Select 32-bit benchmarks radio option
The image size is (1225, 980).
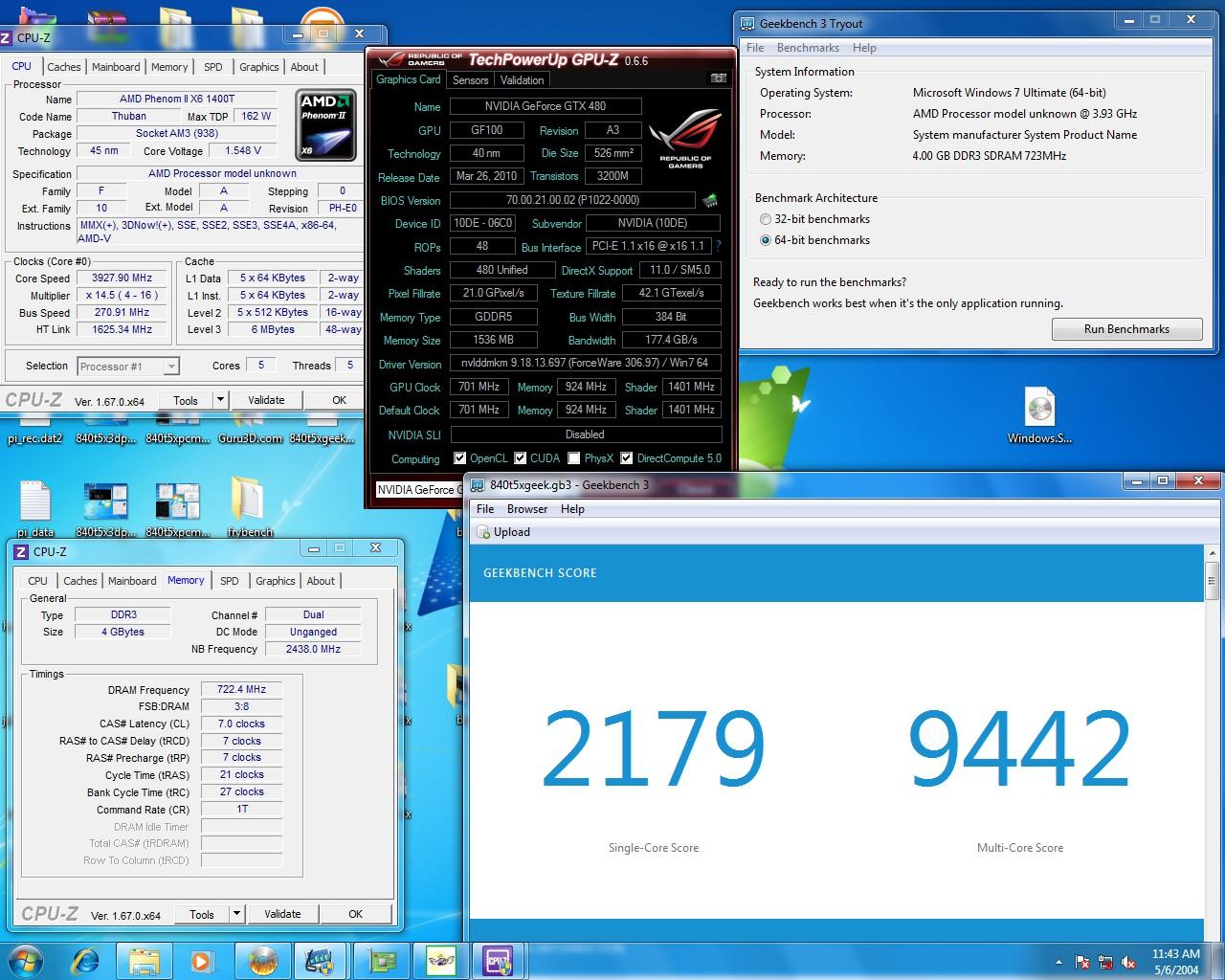tap(766, 219)
